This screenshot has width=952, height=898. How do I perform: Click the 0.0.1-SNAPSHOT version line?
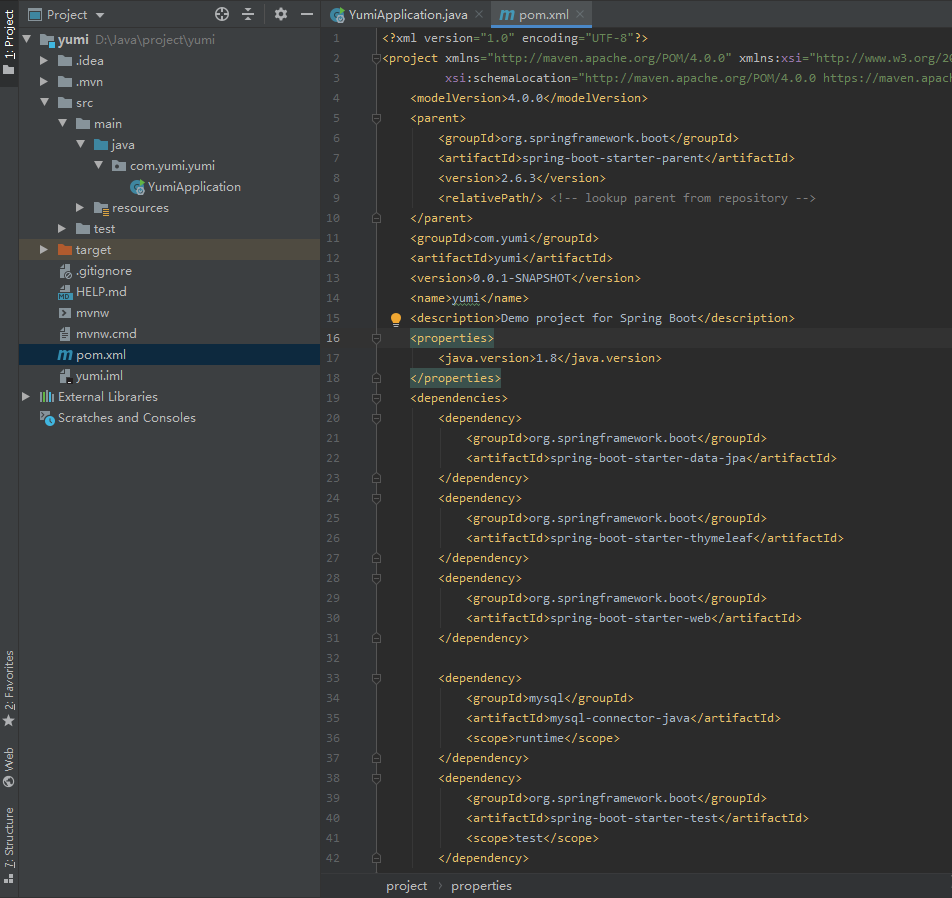click(x=525, y=278)
